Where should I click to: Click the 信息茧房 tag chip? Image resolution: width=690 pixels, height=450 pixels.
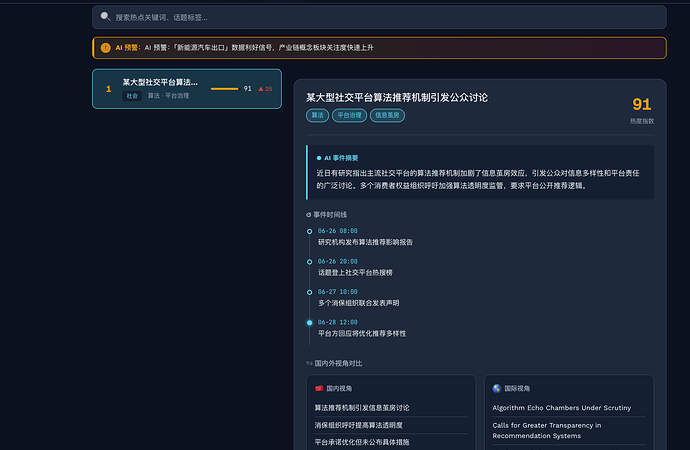(x=387, y=115)
